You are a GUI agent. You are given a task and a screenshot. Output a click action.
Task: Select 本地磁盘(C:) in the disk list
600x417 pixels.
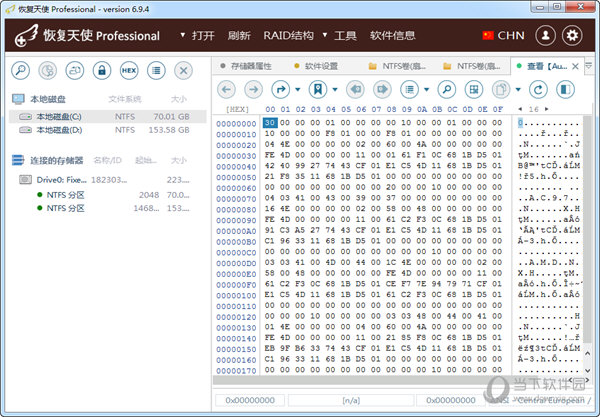point(108,116)
